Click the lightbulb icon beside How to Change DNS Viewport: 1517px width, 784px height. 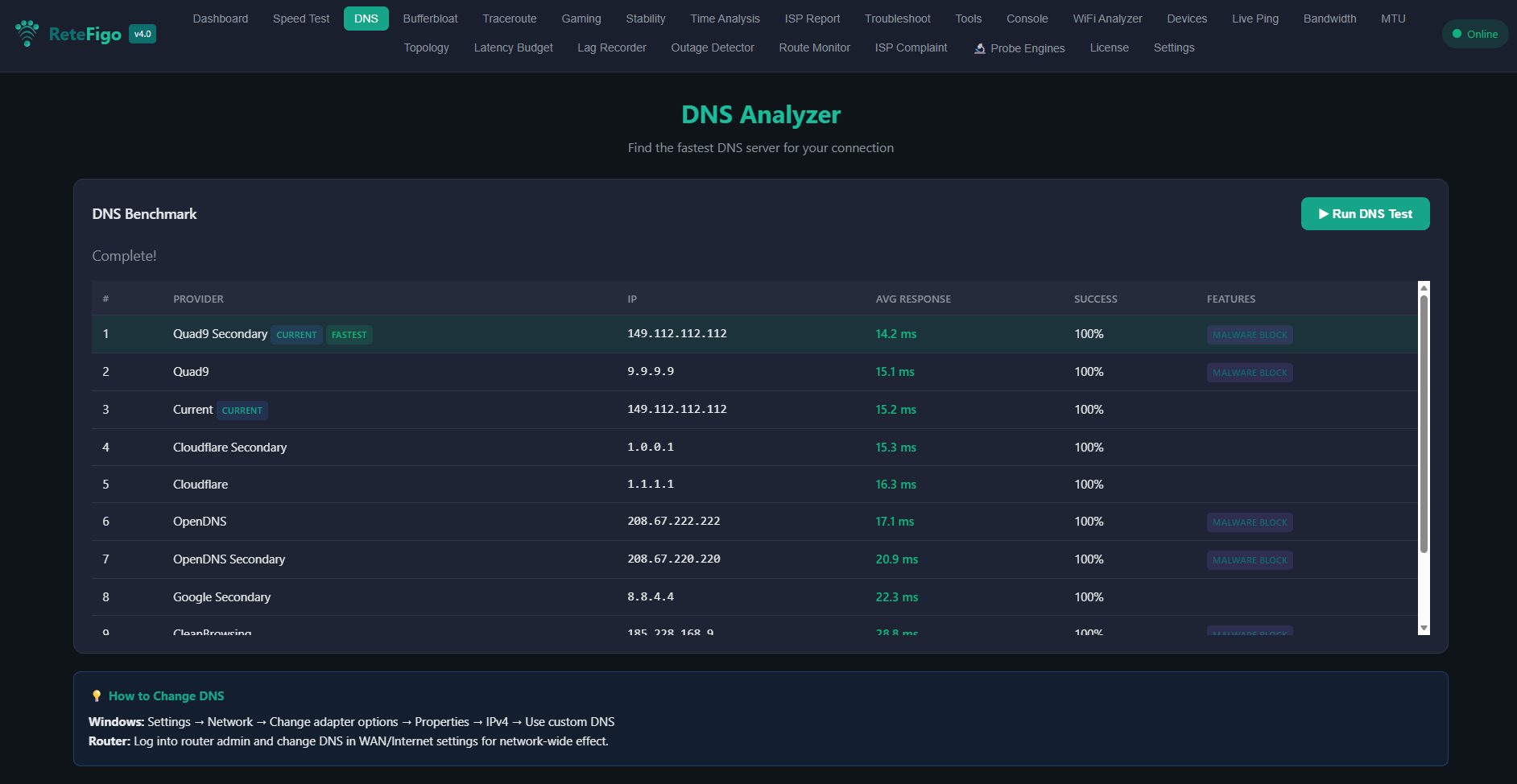(97, 695)
